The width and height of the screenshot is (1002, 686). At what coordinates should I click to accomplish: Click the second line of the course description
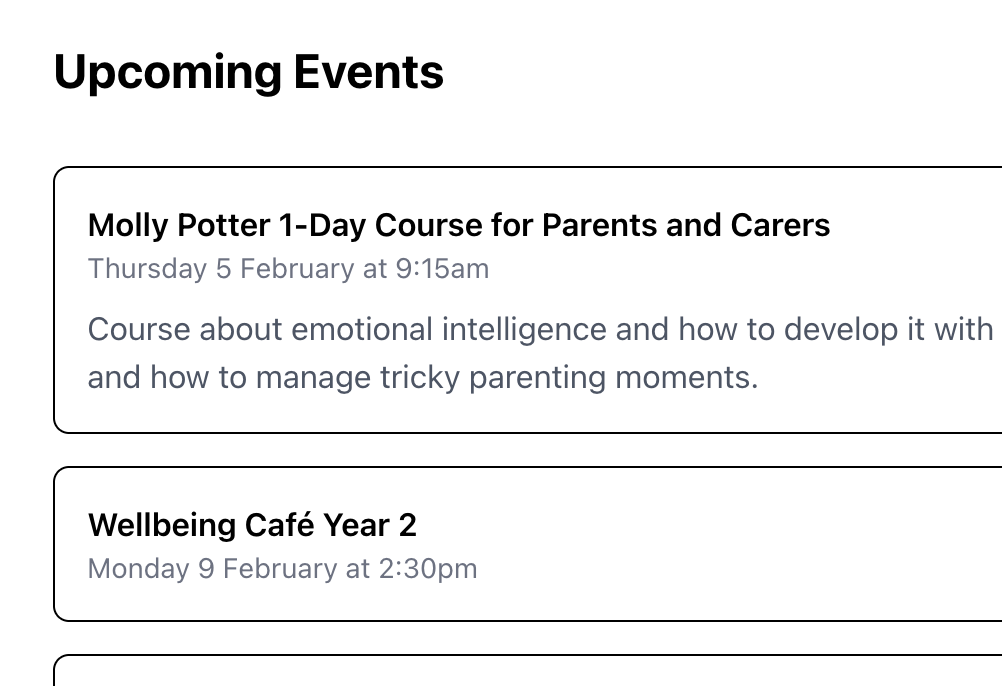click(423, 377)
